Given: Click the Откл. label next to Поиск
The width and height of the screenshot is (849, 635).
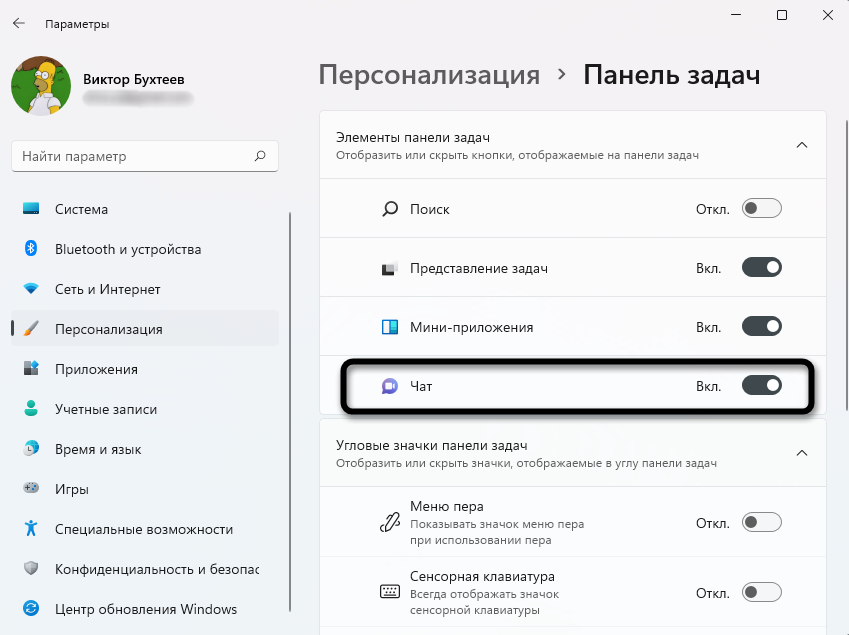Looking at the screenshot, I should [x=713, y=210].
